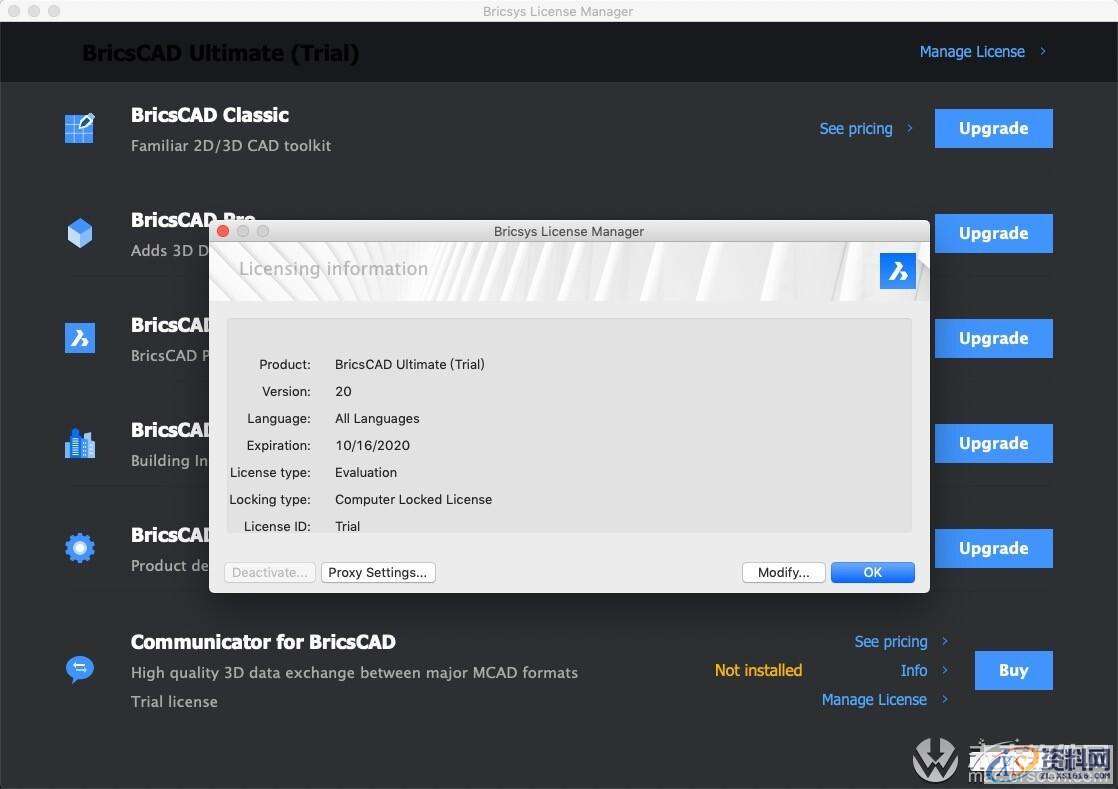
Task: Buy Communicator for BricsCAD
Action: pyautogui.click(x=1013, y=670)
